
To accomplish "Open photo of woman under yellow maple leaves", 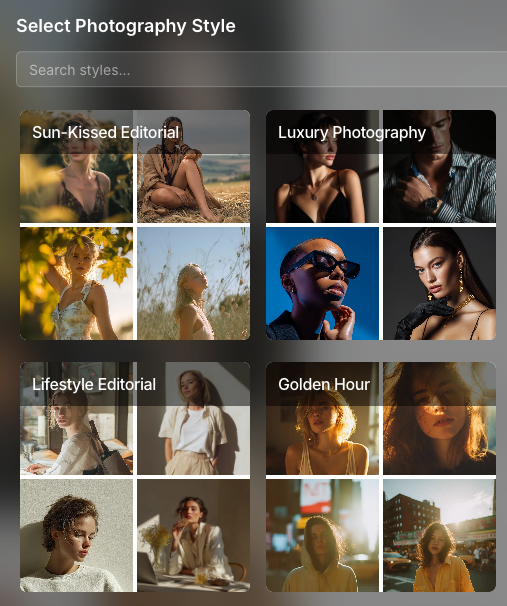I will pos(76,284).
